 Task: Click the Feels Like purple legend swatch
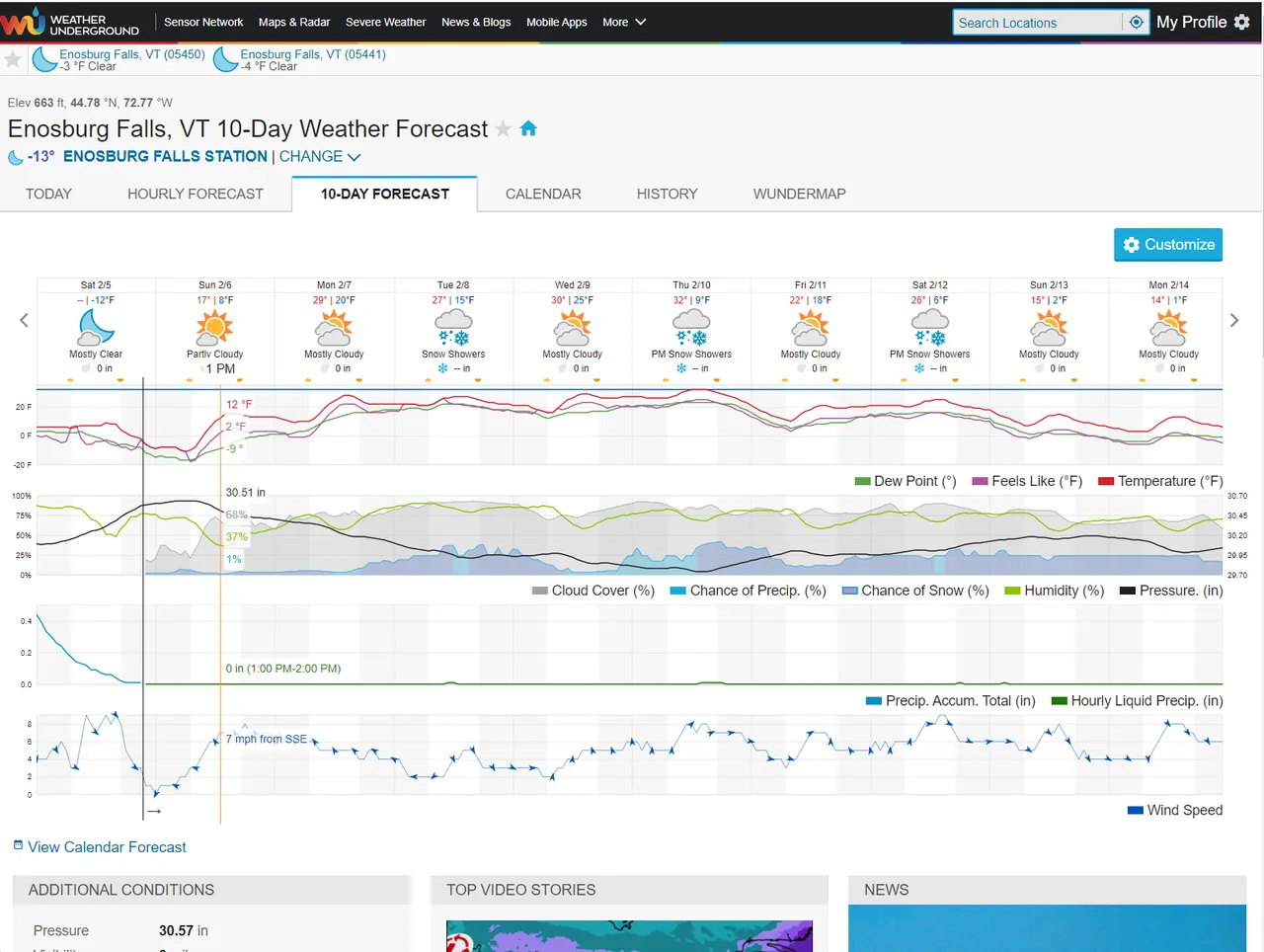coord(980,481)
